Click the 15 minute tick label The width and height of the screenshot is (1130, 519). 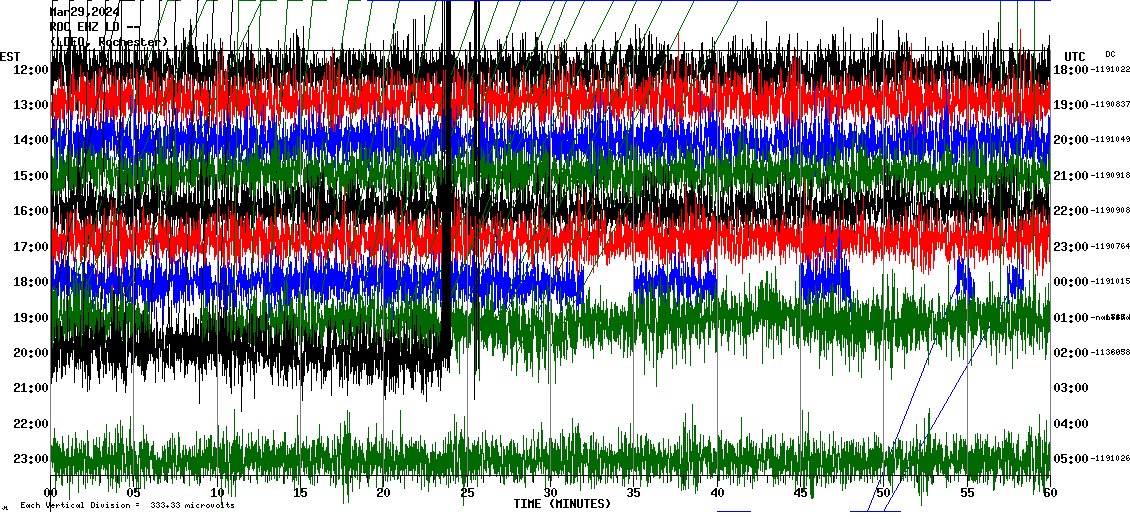tap(300, 493)
